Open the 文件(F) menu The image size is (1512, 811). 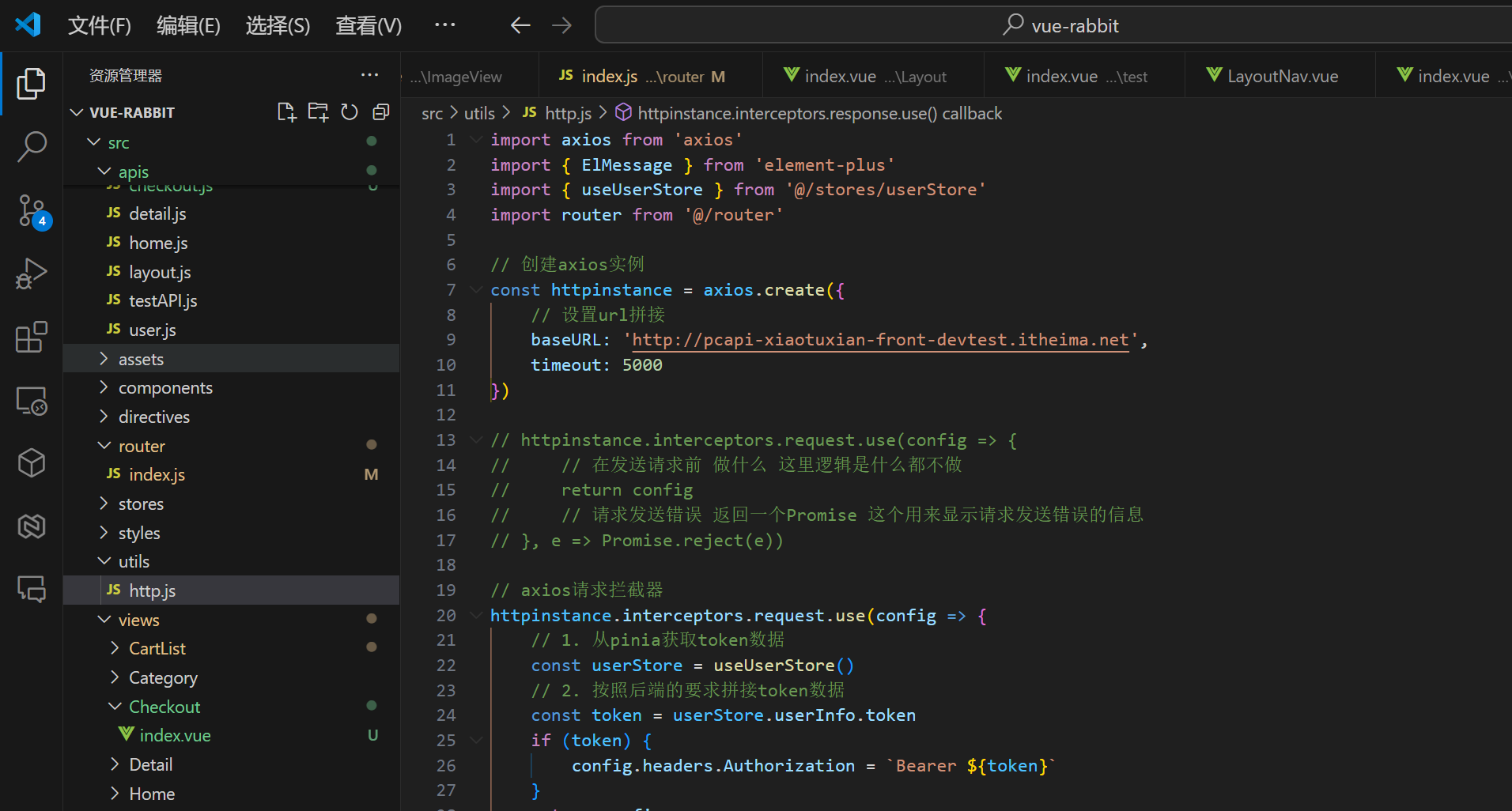pyautogui.click(x=100, y=25)
